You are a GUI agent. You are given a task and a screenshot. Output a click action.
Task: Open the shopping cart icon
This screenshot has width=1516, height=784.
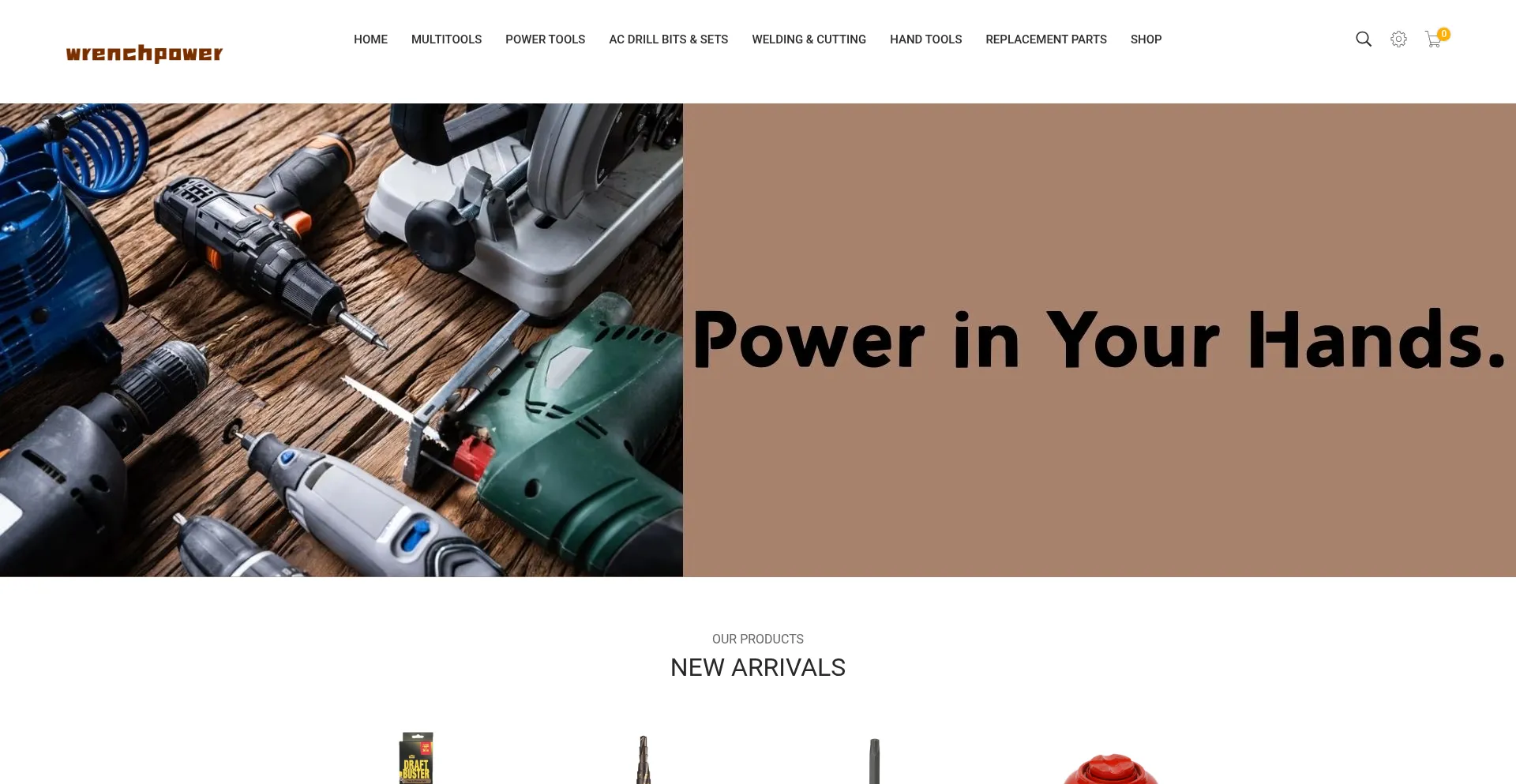(1433, 39)
